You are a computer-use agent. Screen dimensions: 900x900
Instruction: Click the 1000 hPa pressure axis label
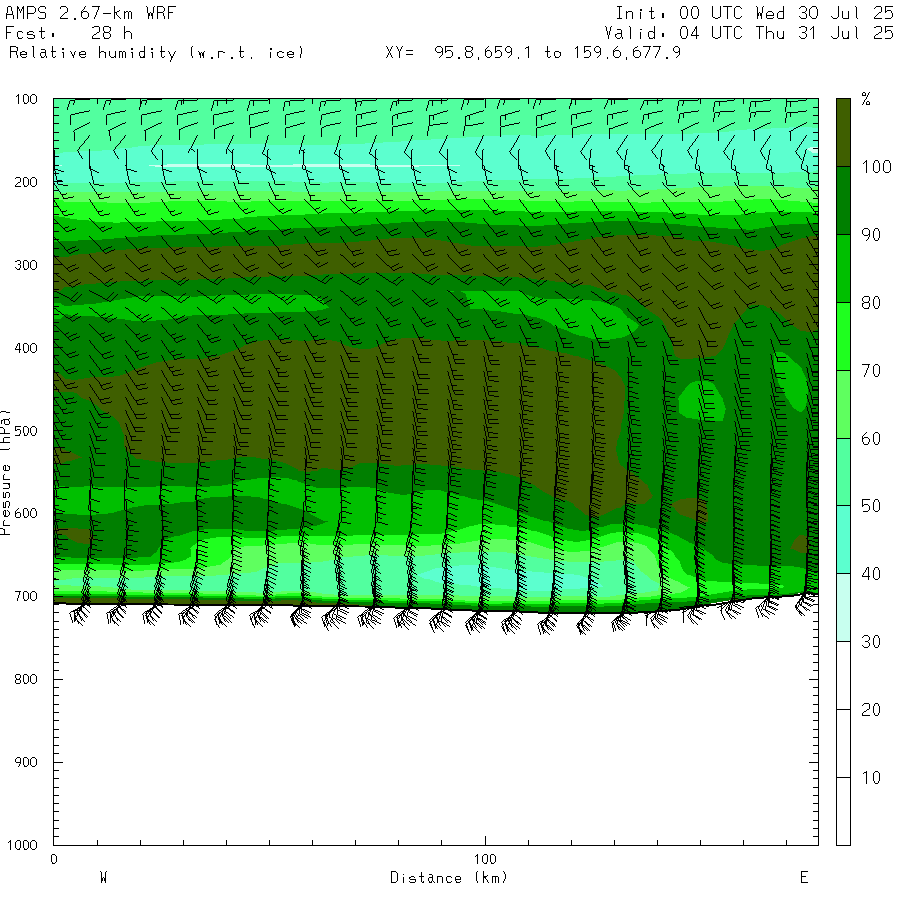pos(22,845)
